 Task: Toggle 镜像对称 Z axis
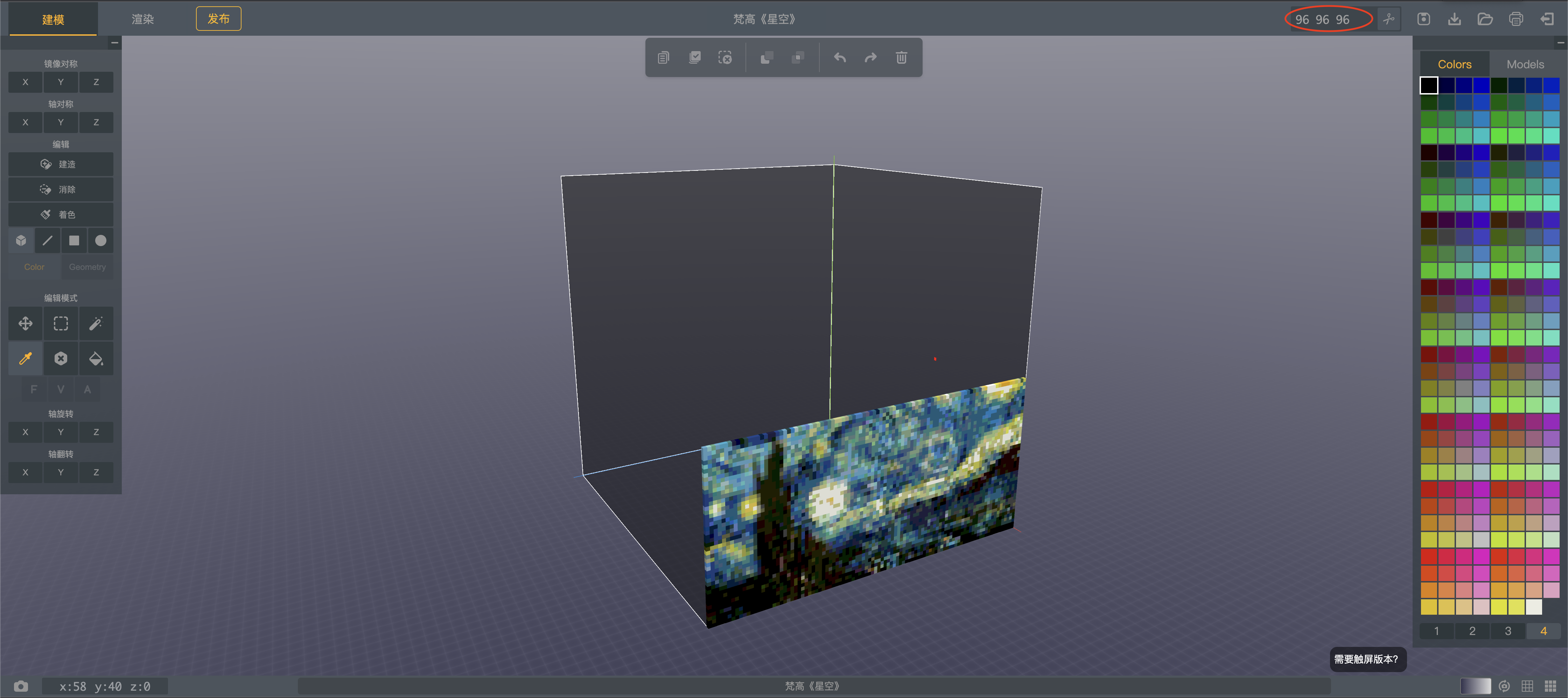pyautogui.click(x=96, y=82)
